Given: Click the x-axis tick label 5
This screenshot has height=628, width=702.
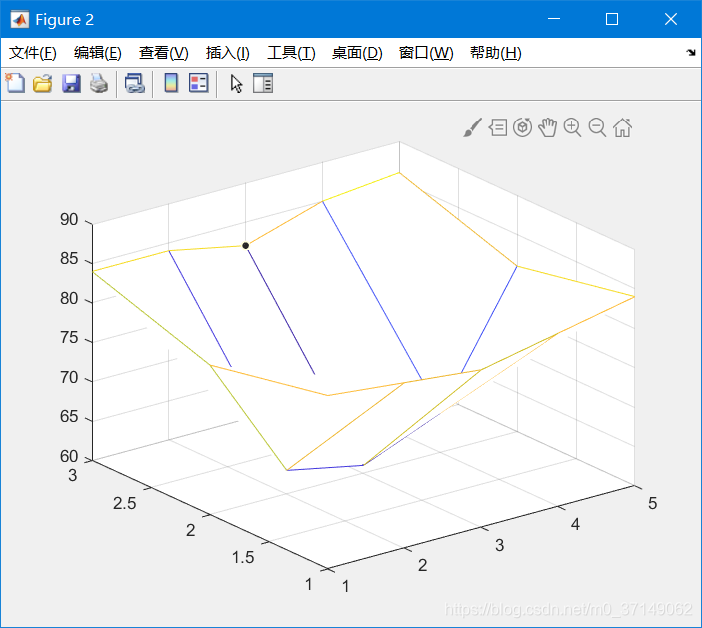Looking at the screenshot, I should click(653, 503).
